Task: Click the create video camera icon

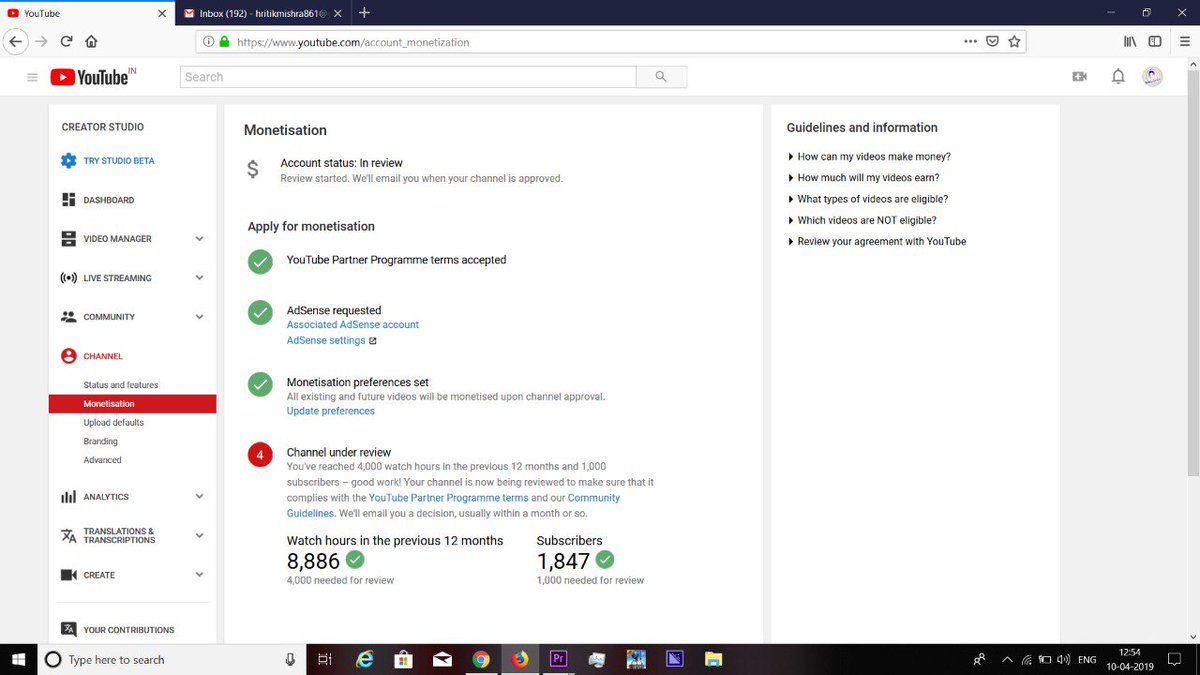Action: pos(1079,77)
